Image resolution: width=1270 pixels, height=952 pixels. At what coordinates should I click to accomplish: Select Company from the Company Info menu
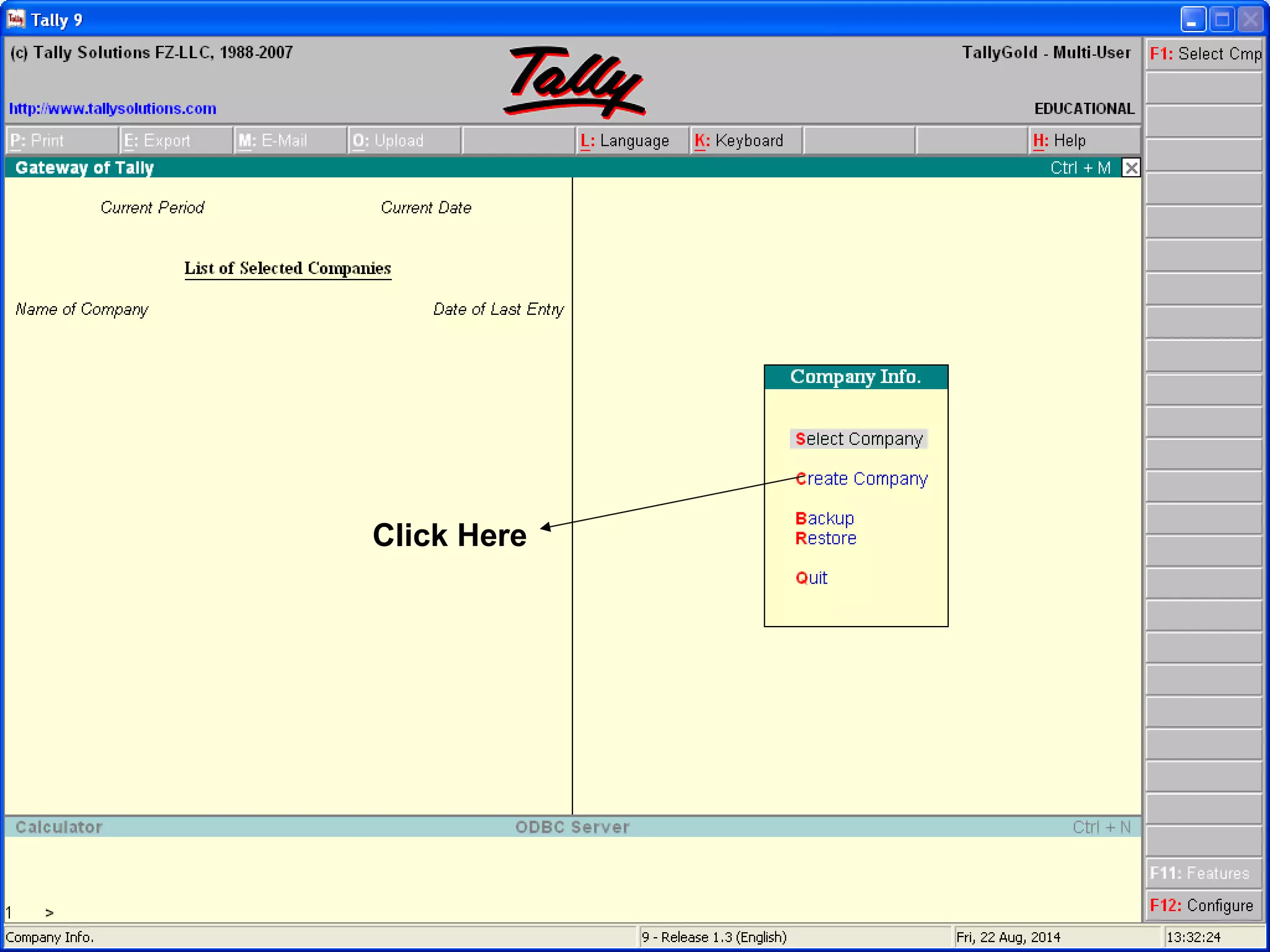tap(859, 439)
